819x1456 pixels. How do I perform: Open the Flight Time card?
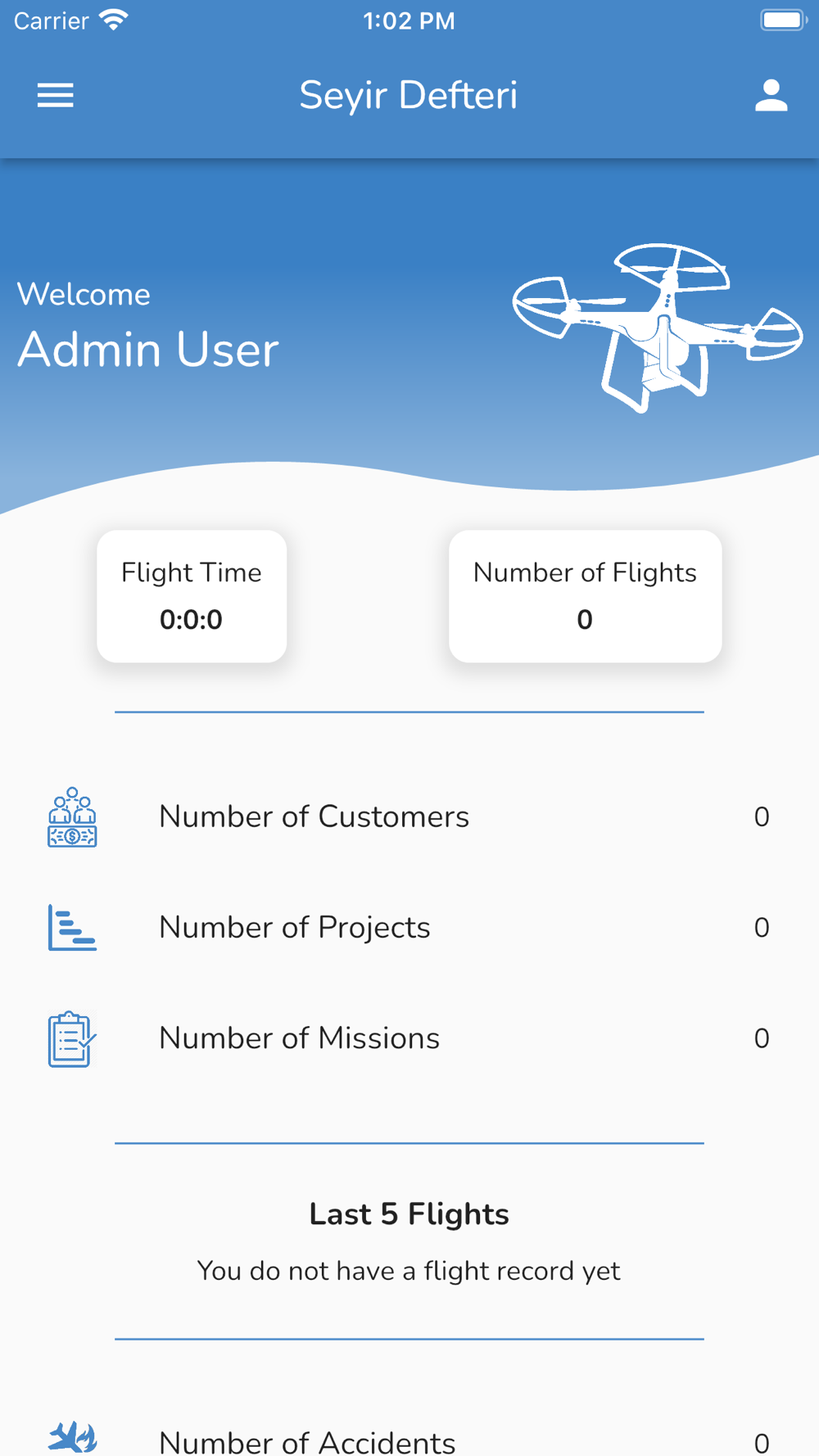coord(192,596)
